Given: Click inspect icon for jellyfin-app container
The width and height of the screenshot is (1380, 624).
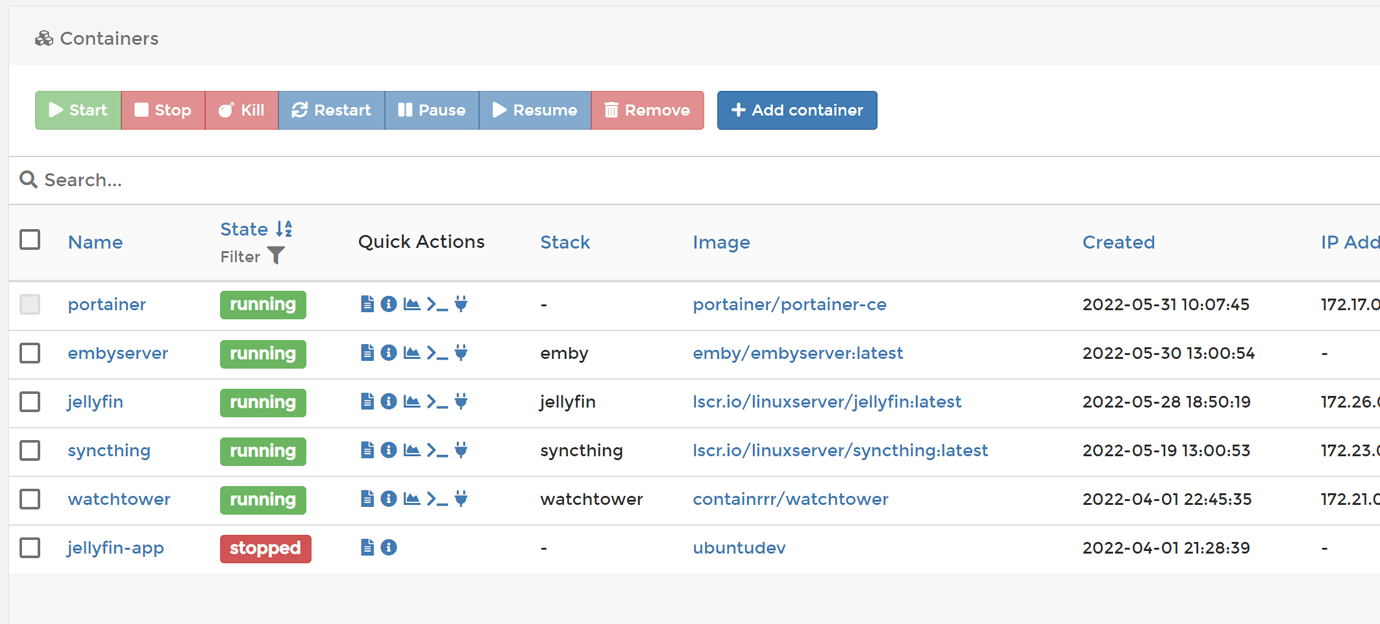Looking at the screenshot, I should pyautogui.click(x=389, y=548).
